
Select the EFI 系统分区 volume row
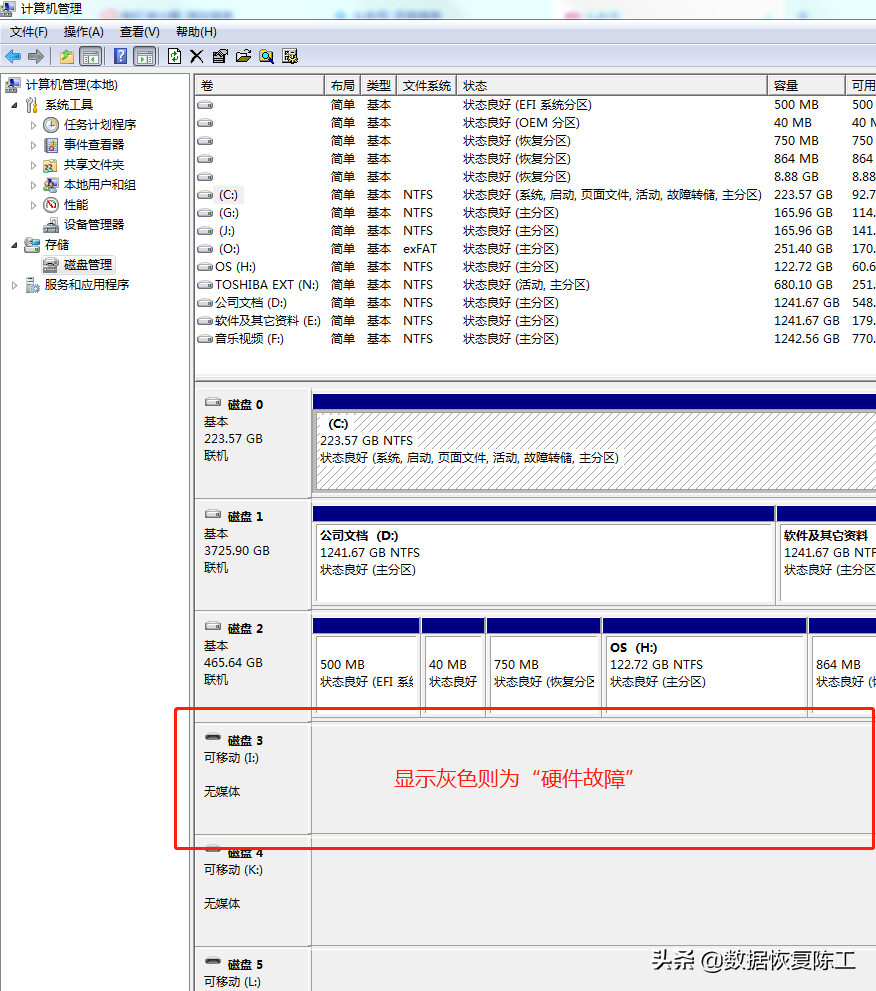pyautogui.click(x=535, y=105)
